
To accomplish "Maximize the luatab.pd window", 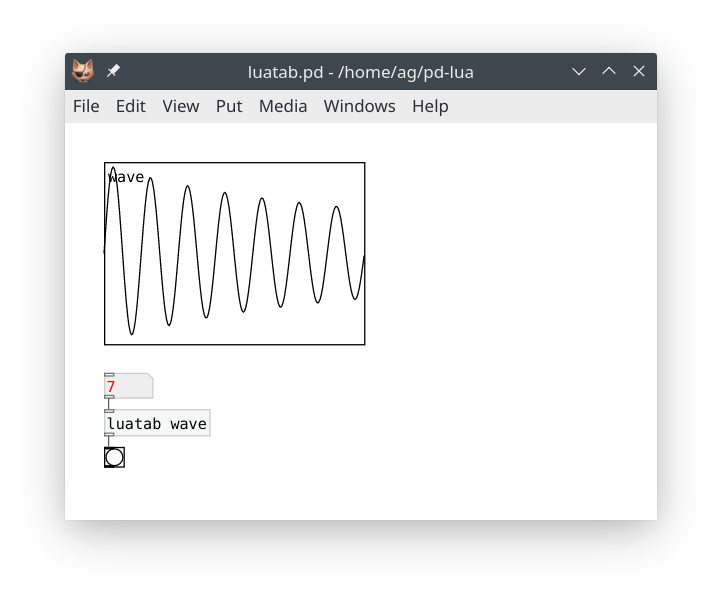I will pyautogui.click(x=609, y=72).
